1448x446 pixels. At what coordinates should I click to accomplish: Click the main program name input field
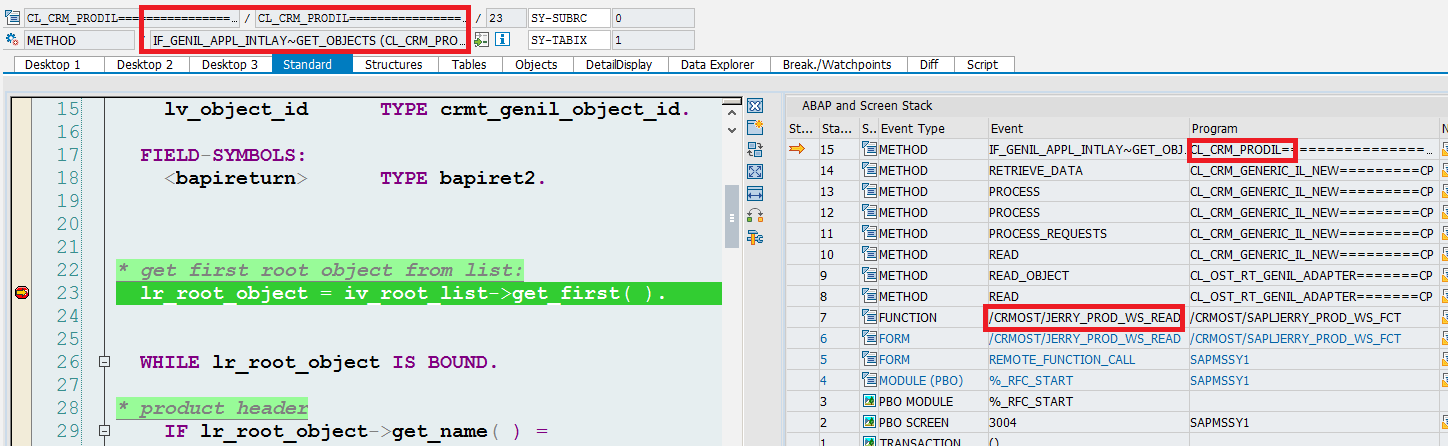point(132,18)
